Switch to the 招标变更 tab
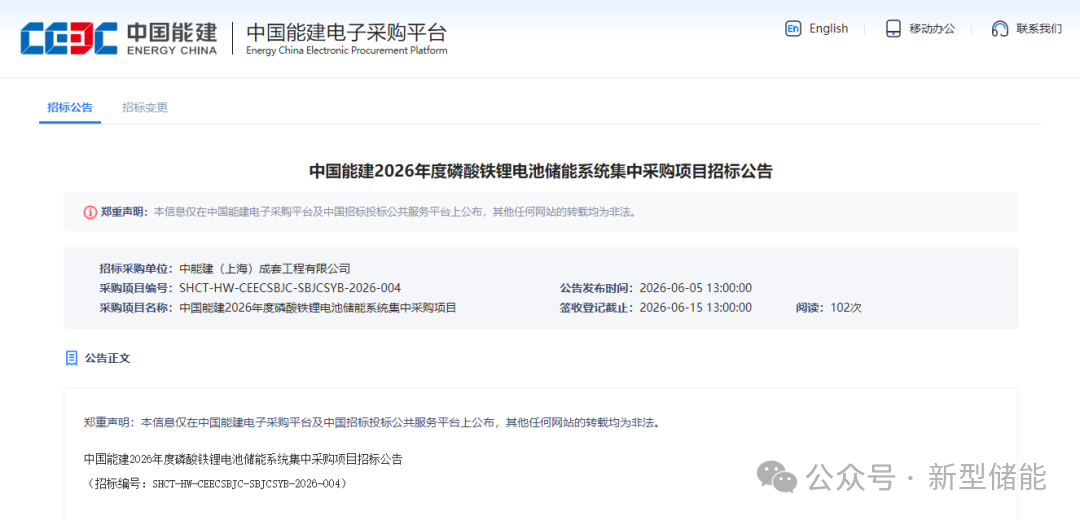Image resolution: width=1080 pixels, height=520 pixels. tap(145, 107)
